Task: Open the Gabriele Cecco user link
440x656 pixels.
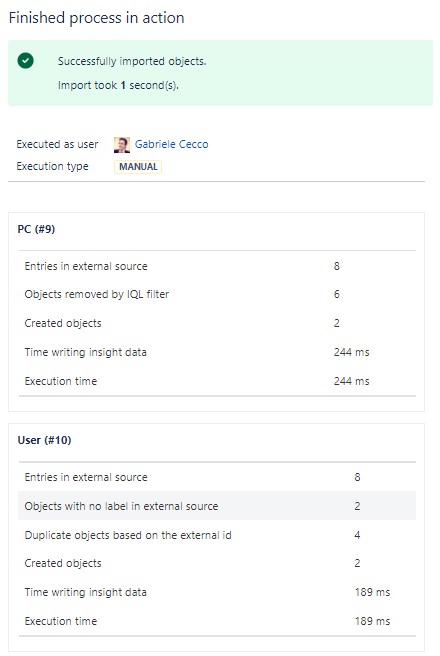Action: (171, 144)
